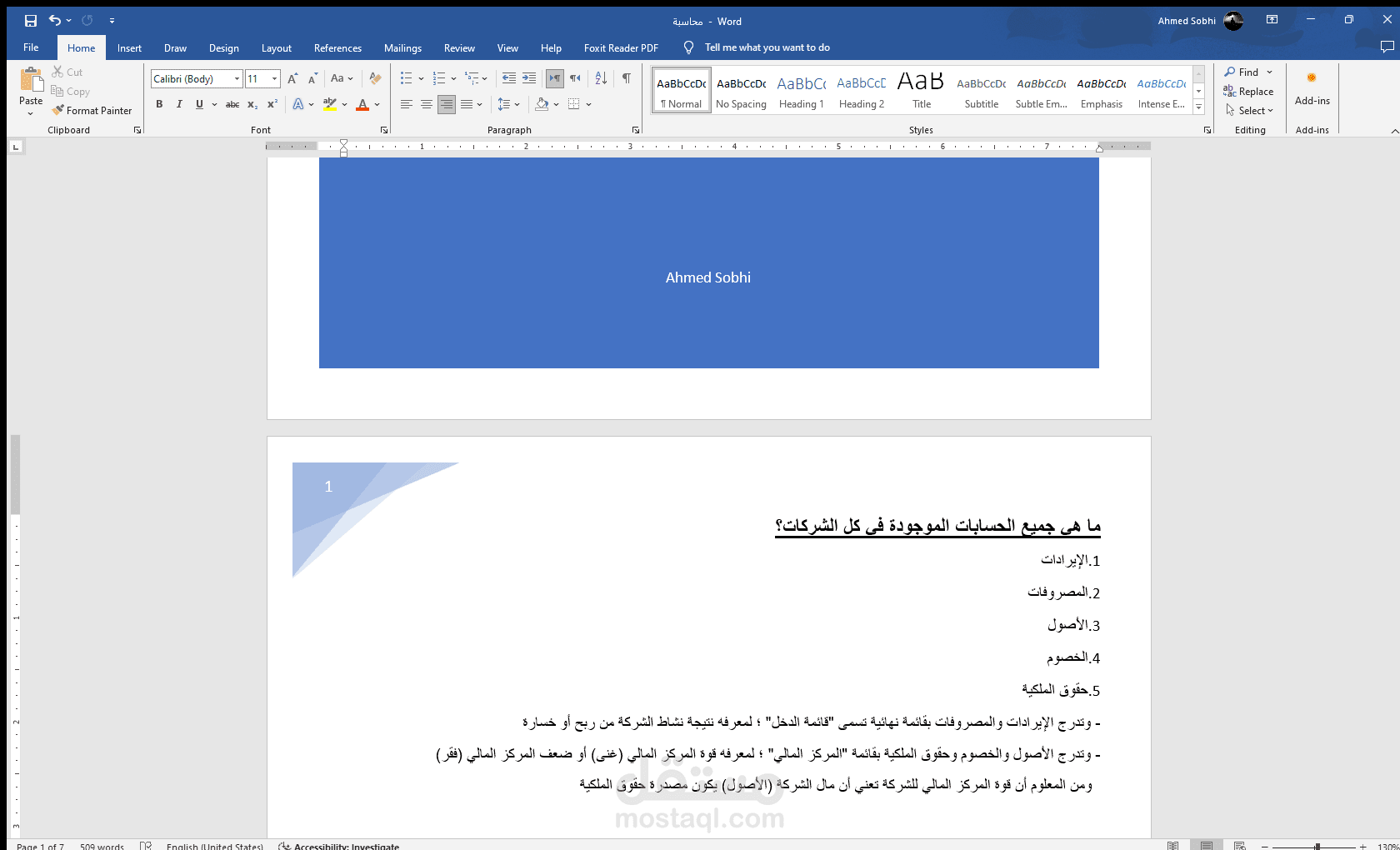Sort the selected paragraphs
Screen dimensions: 1400x850
pos(601,79)
